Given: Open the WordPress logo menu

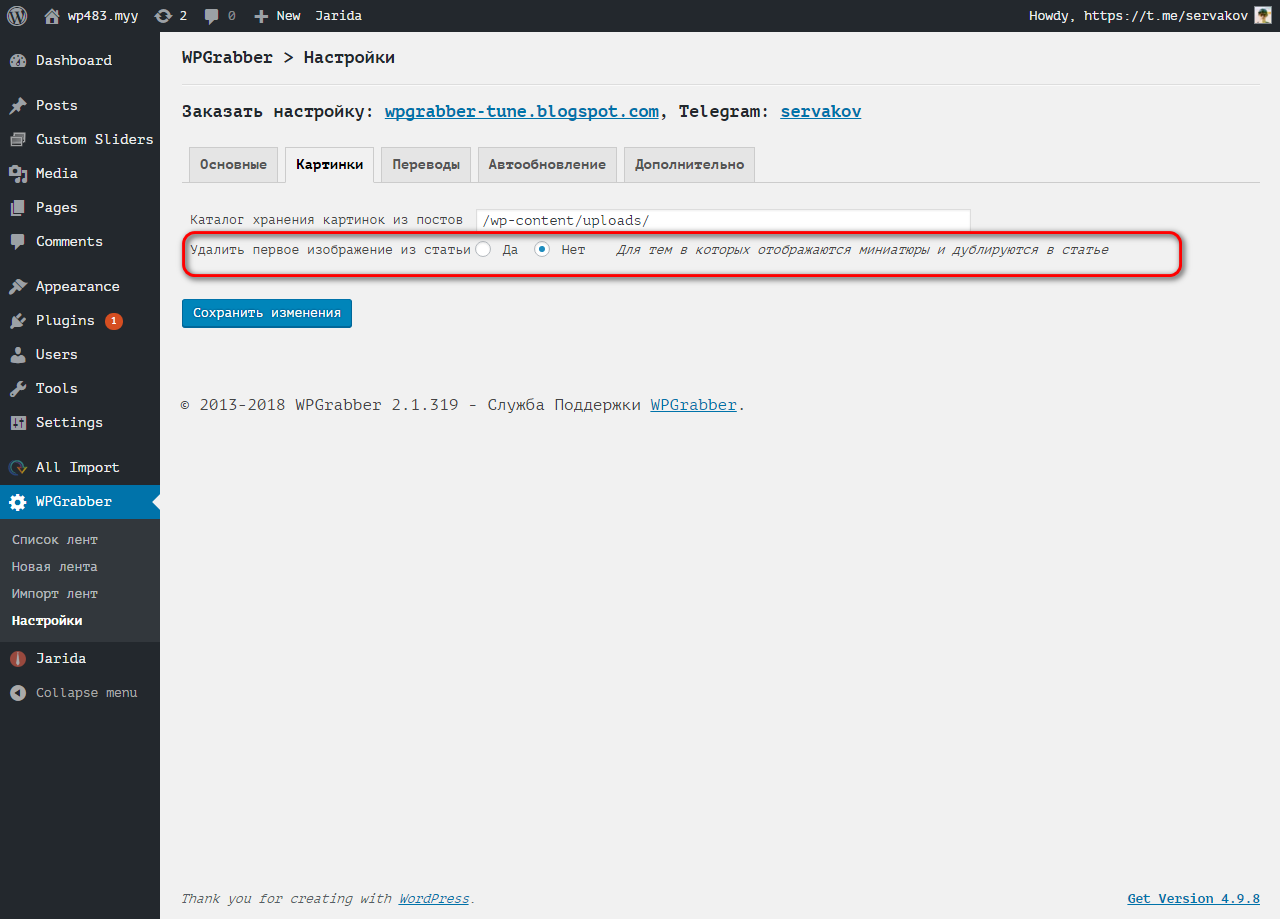Looking at the screenshot, I should pyautogui.click(x=17, y=16).
